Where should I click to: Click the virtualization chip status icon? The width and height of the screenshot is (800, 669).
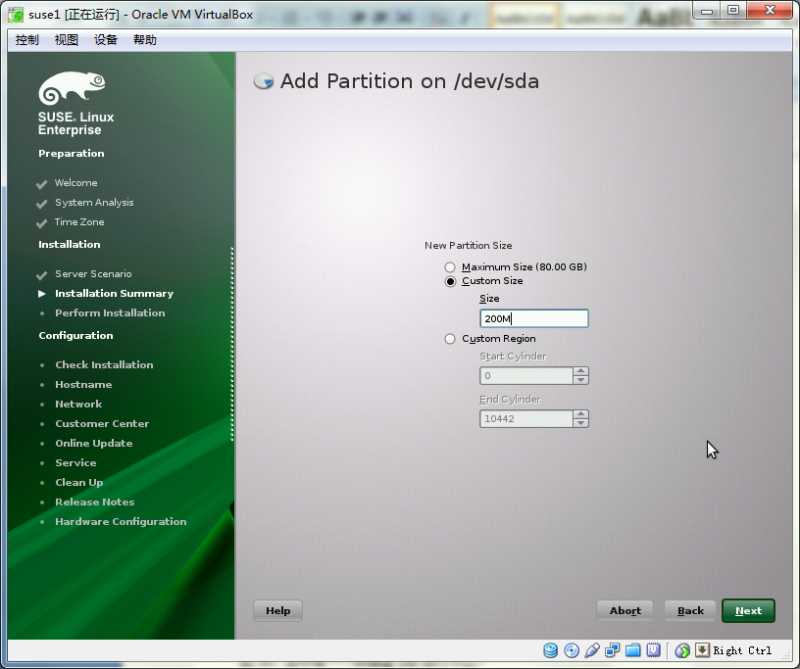(x=655, y=650)
